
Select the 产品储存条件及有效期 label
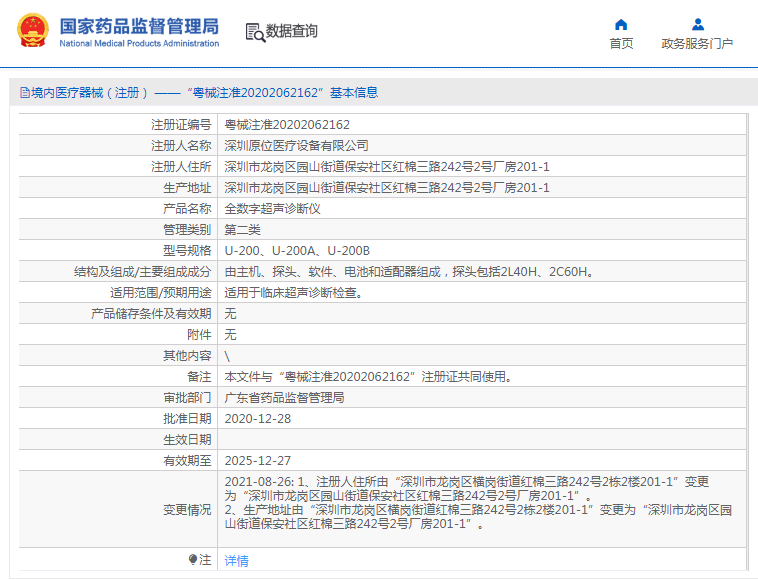151,314
